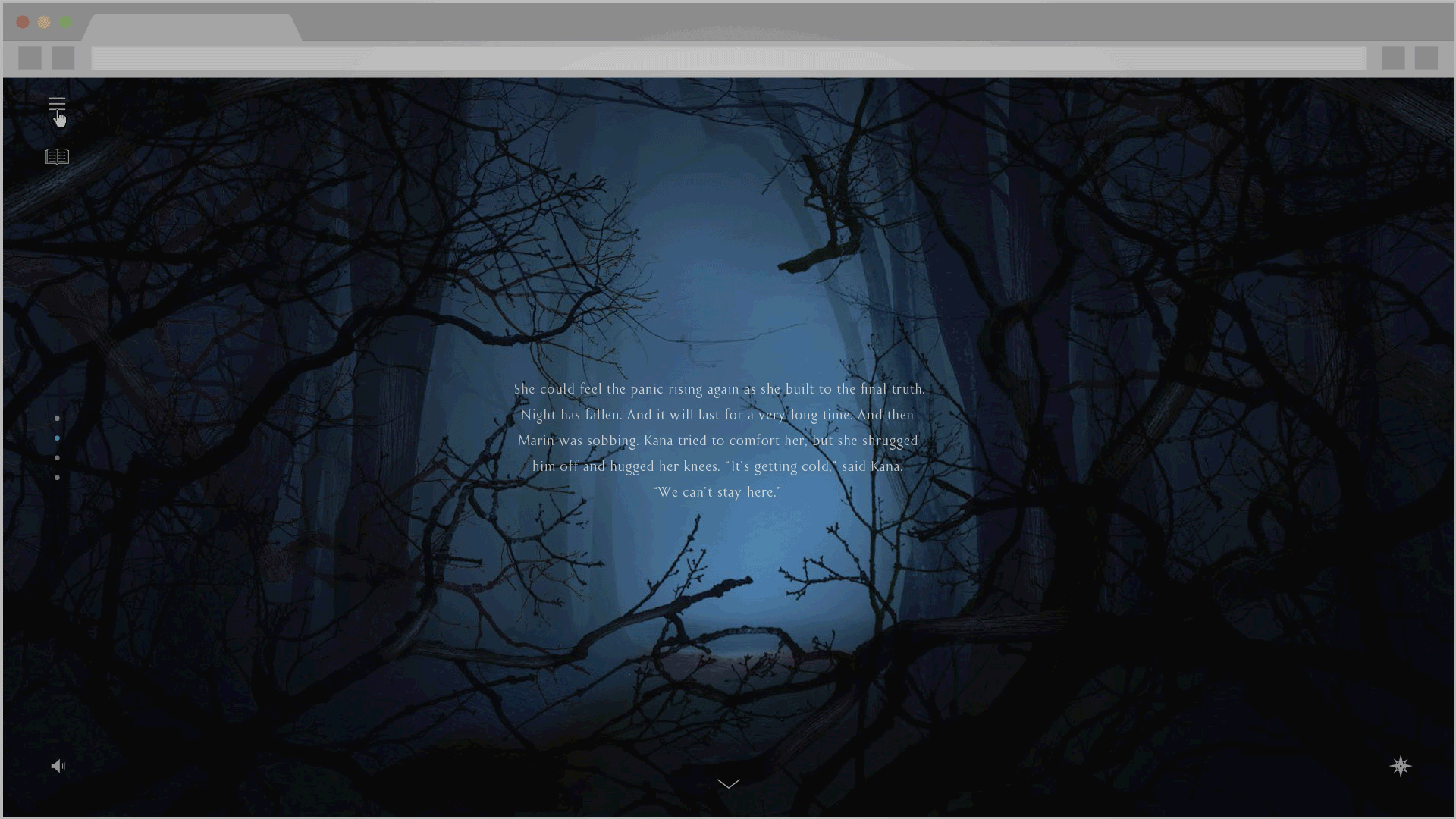The width and height of the screenshot is (1456, 819).
Task: Go to the third page dot
Action: (57, 458)
